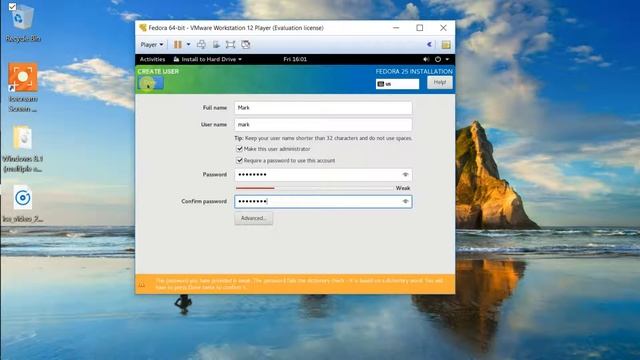
Task: Open the installer Help! button
Action: 440,82
